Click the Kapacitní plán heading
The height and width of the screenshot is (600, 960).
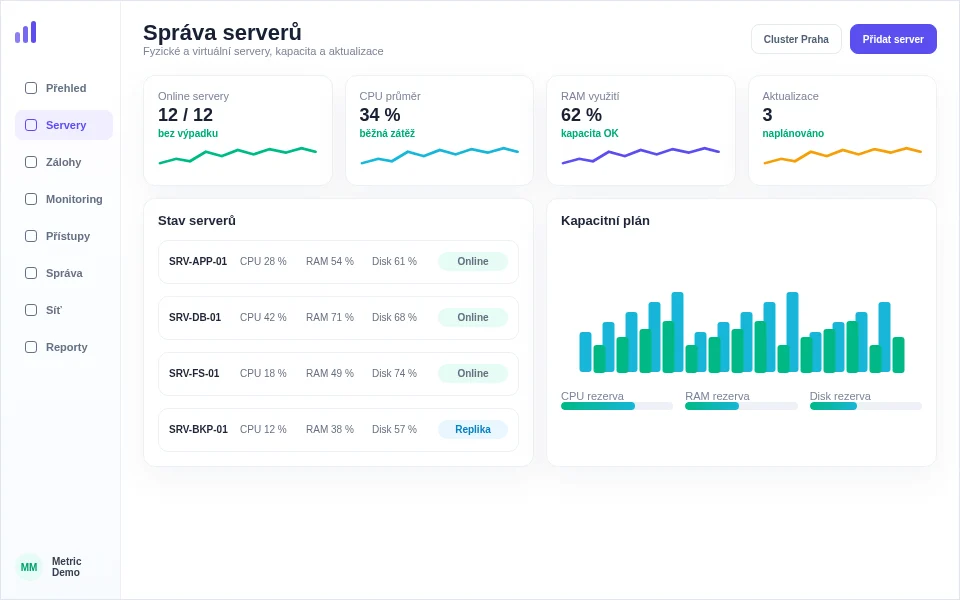tap(605, 221)
